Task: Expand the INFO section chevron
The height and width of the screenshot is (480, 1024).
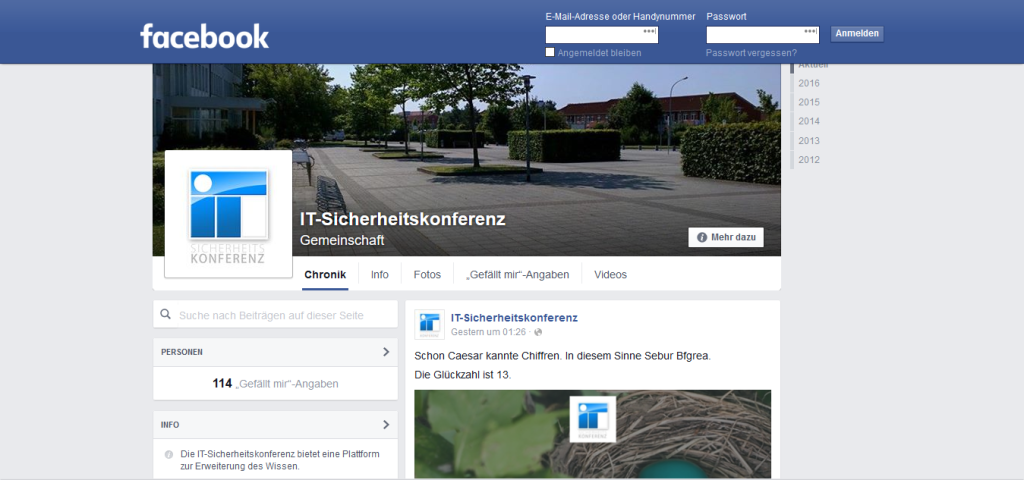Action: [386, 424]
